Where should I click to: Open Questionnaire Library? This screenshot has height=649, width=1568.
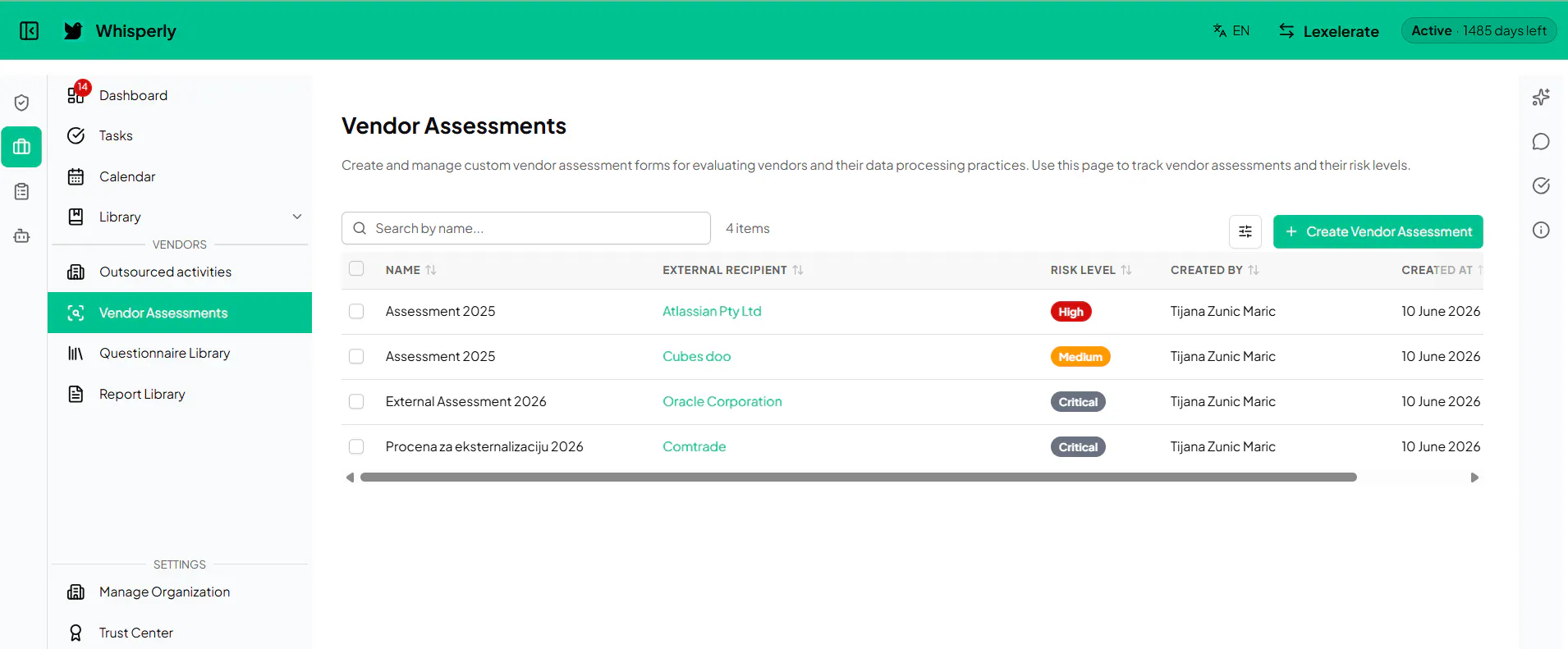pos(180,353)
